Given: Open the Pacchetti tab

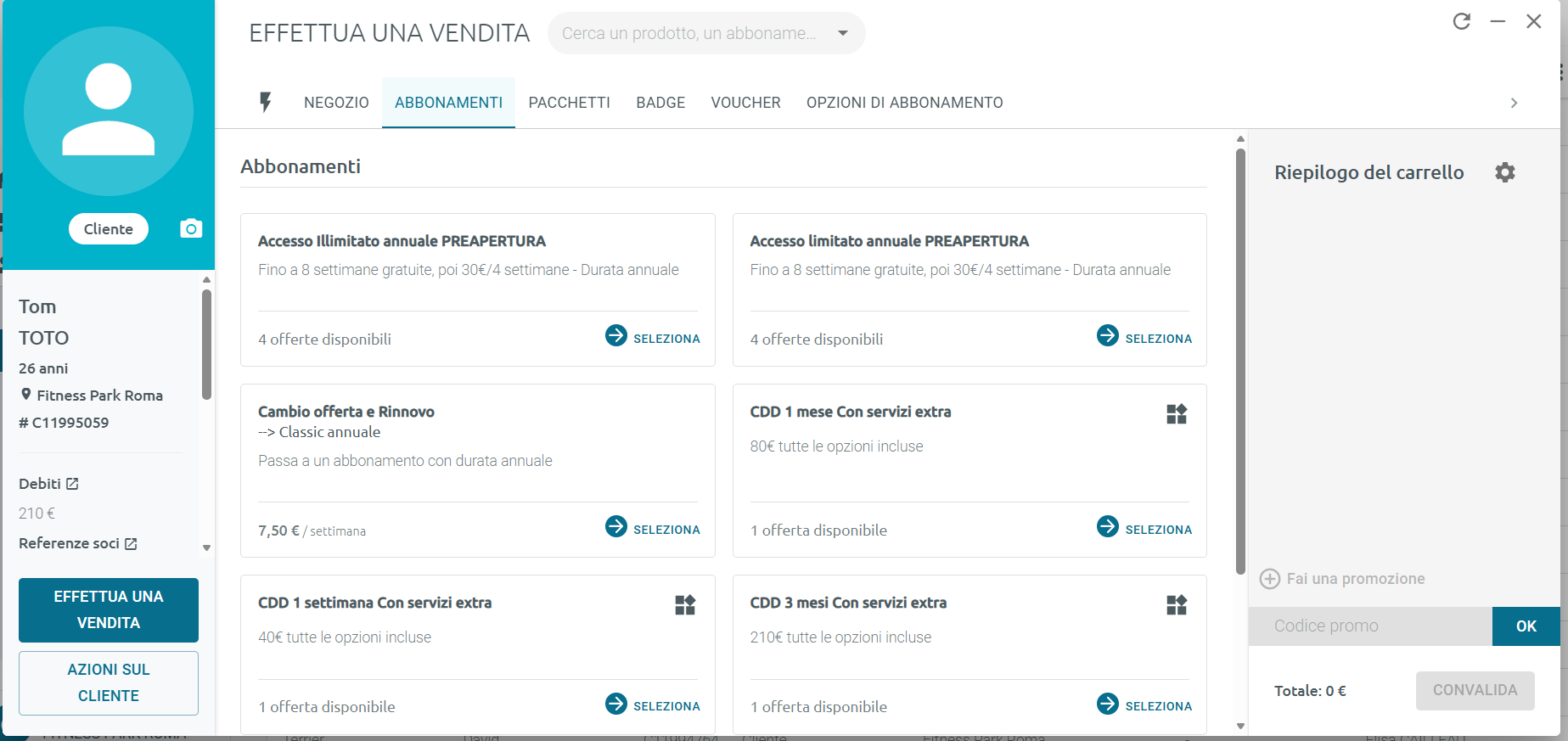Looking at the screenshot, I should point(569,103).
